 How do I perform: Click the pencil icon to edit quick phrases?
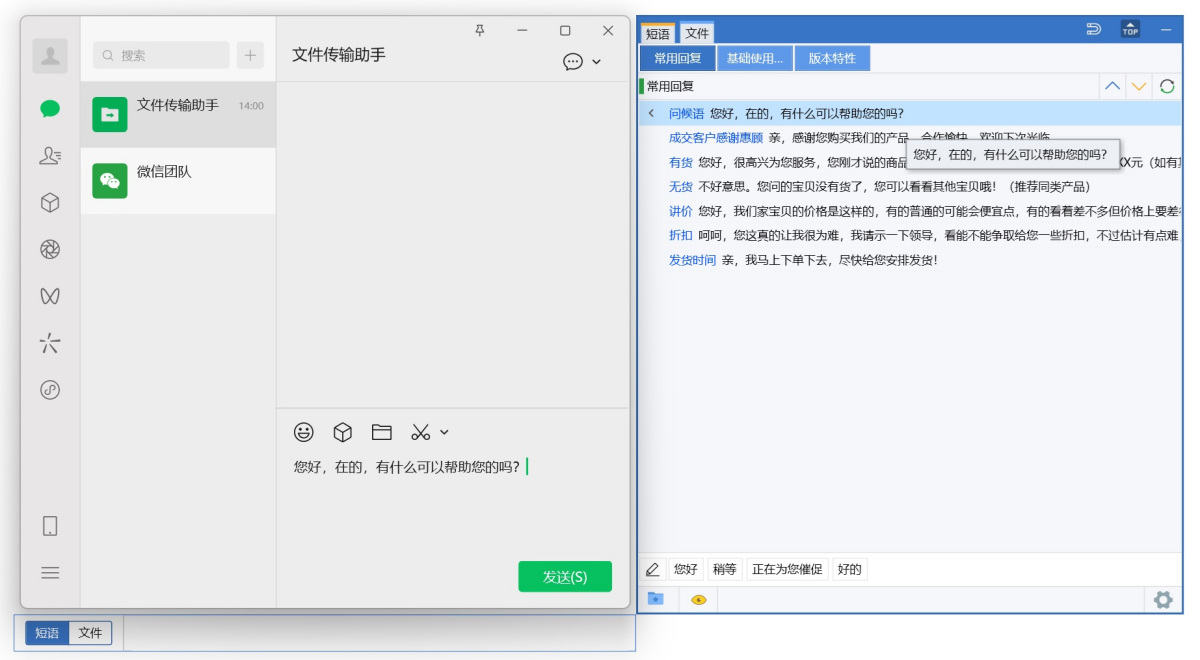tap(654, 568)
